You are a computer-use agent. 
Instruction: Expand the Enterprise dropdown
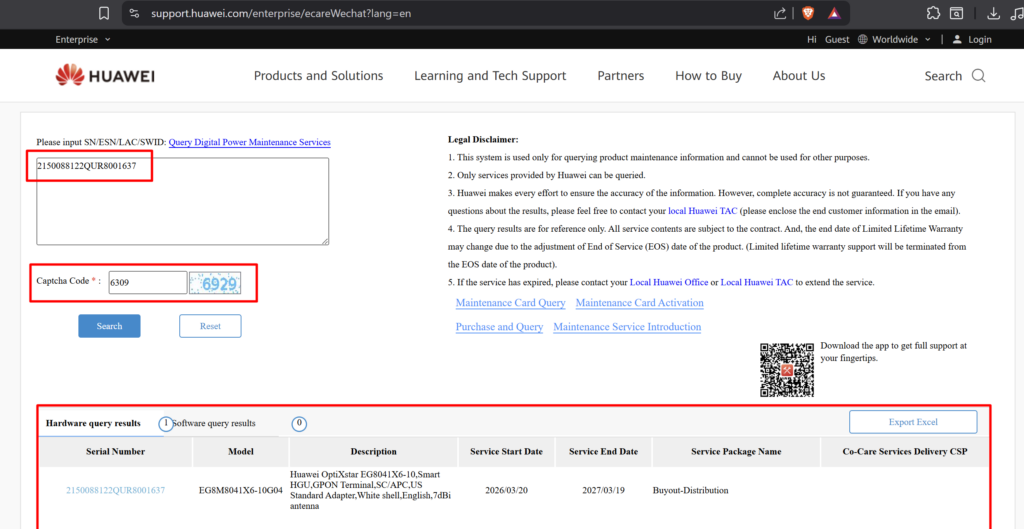pos(83,39)
